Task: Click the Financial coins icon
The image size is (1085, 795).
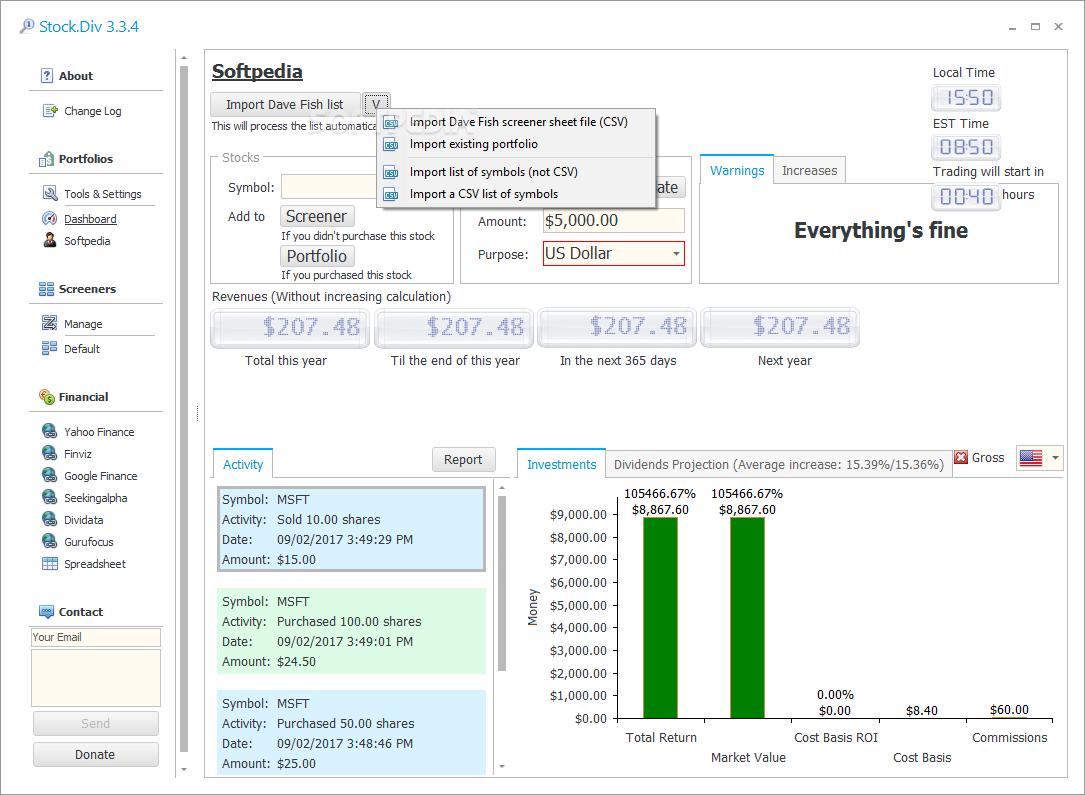Action: click(46, 397)
